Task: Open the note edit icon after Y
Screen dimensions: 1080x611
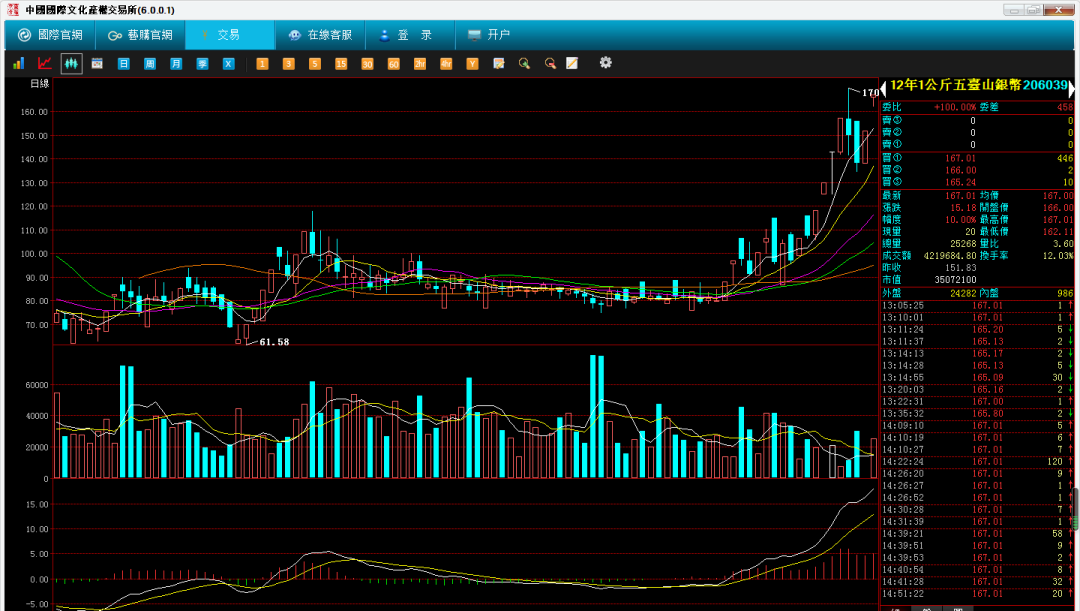Action: coord(499,63)
